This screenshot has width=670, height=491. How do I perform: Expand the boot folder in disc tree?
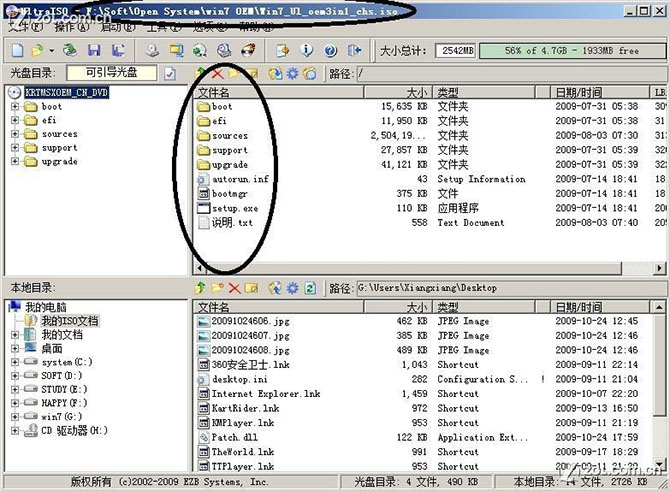click(16, 107)
